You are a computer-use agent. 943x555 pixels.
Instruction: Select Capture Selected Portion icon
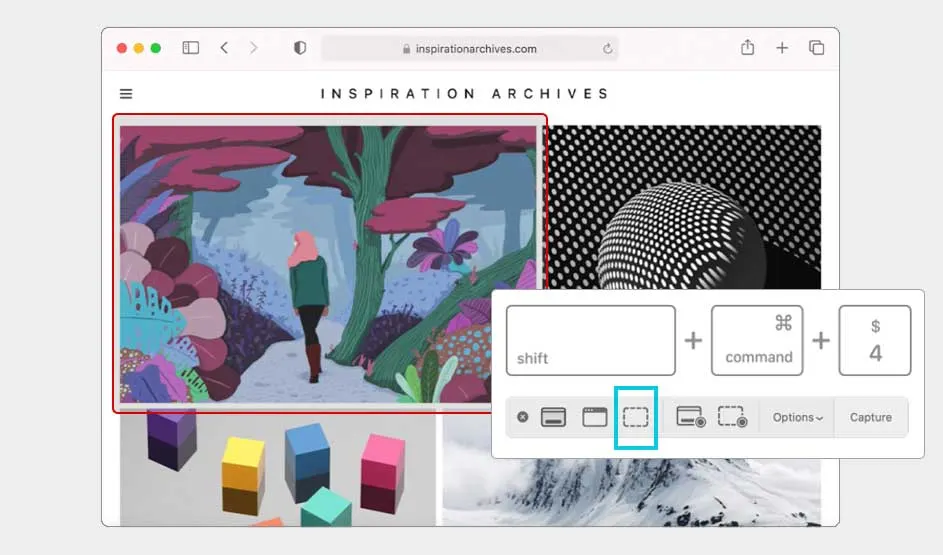coord(636,417)
